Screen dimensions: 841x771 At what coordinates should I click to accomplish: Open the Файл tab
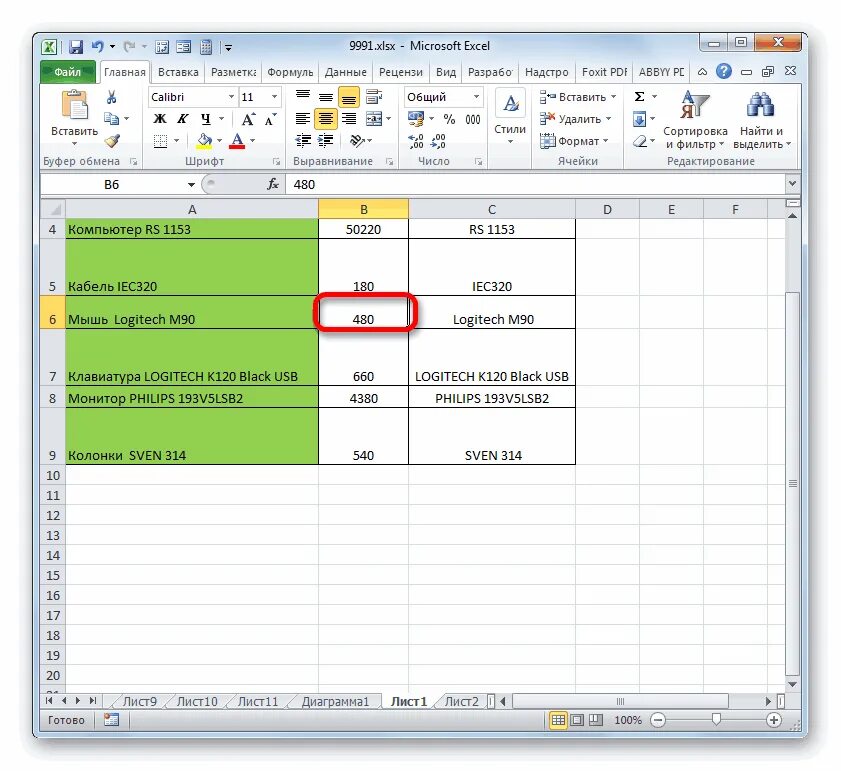click(68, 72)
